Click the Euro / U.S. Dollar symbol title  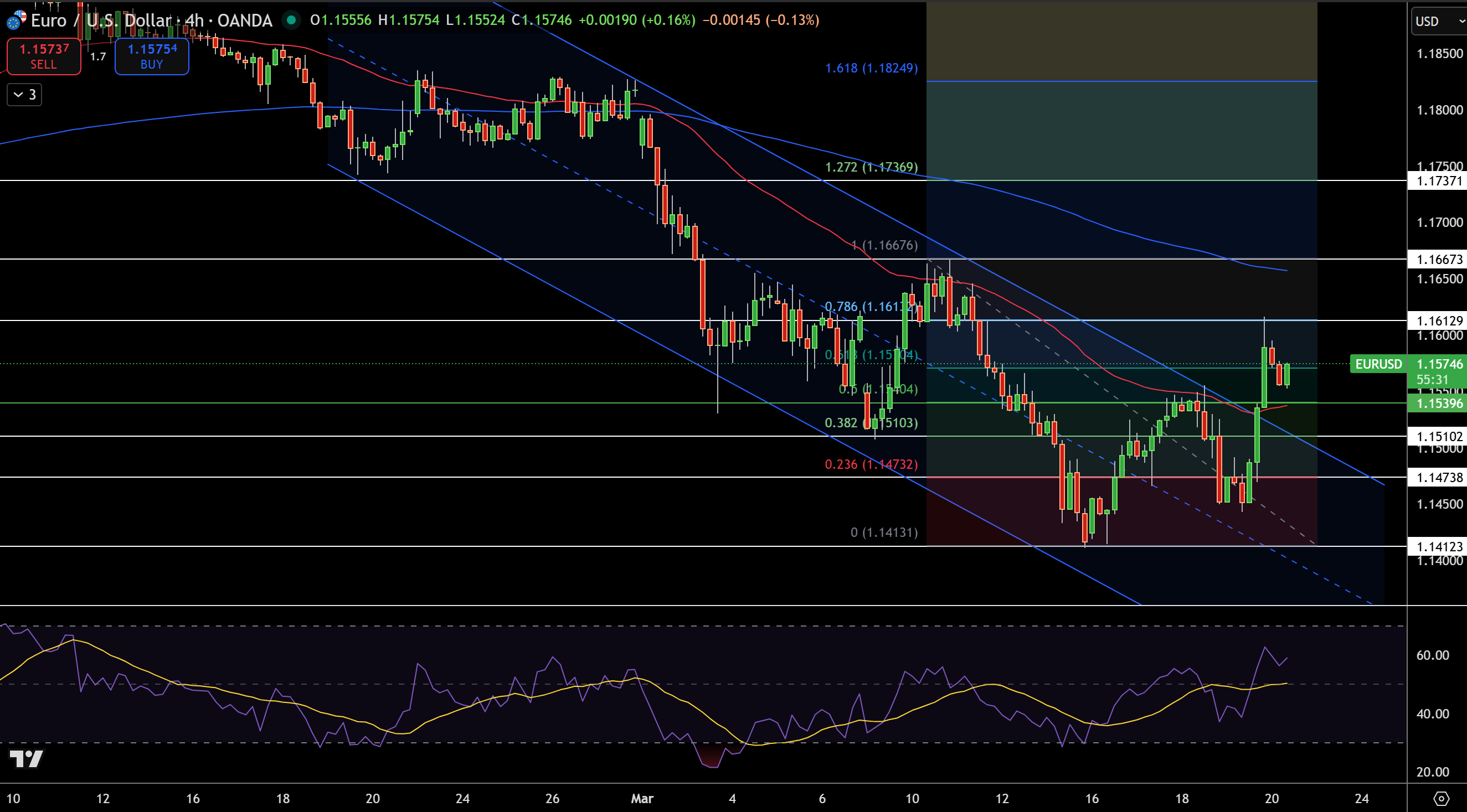click(101, 20)
